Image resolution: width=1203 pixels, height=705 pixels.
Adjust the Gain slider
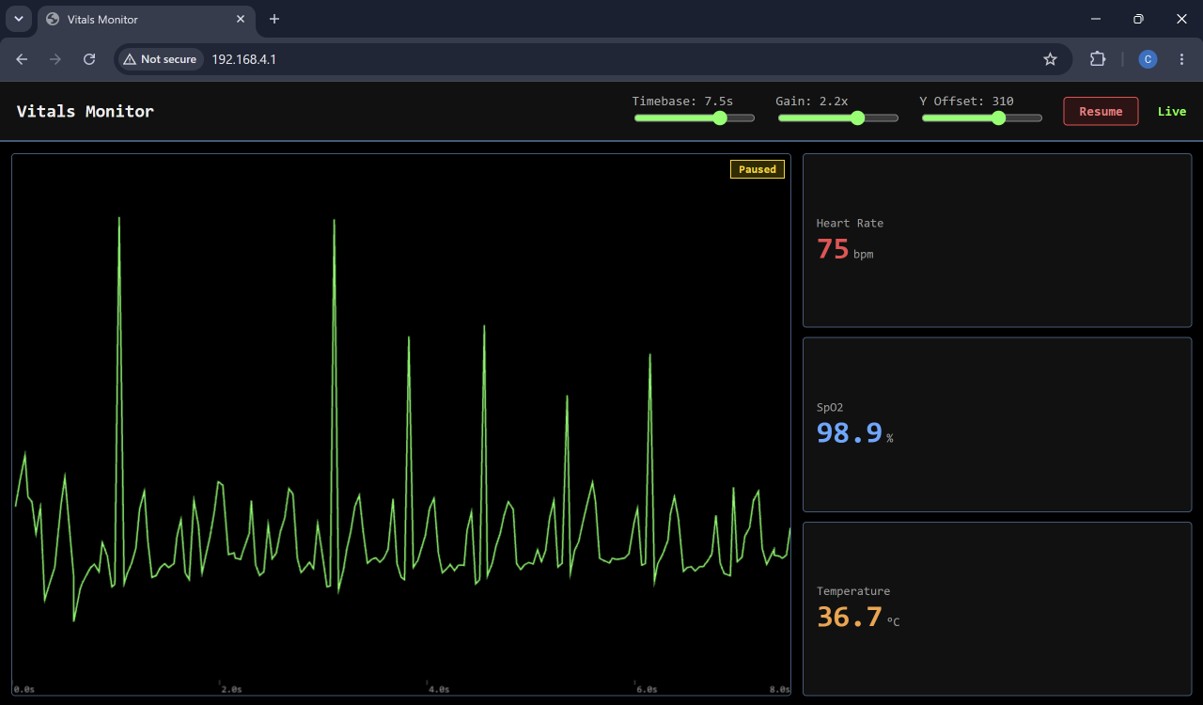(x=838, y=118)
